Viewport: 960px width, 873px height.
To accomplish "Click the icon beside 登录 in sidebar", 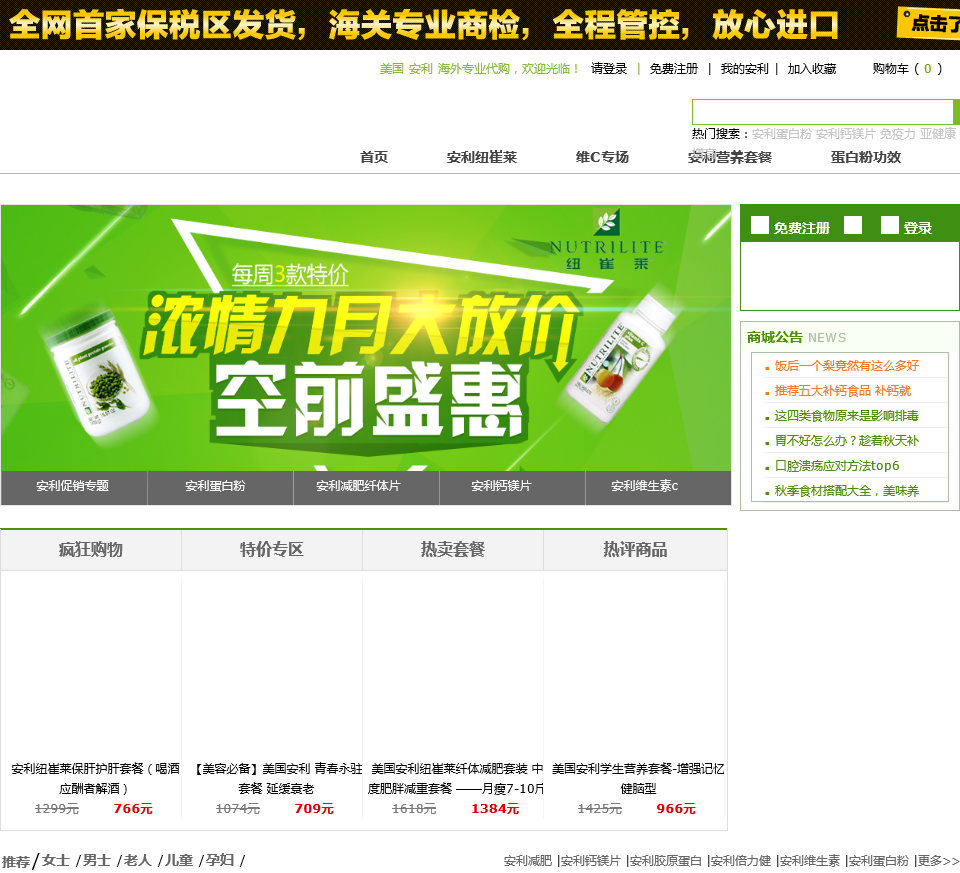I will (890, 225).
